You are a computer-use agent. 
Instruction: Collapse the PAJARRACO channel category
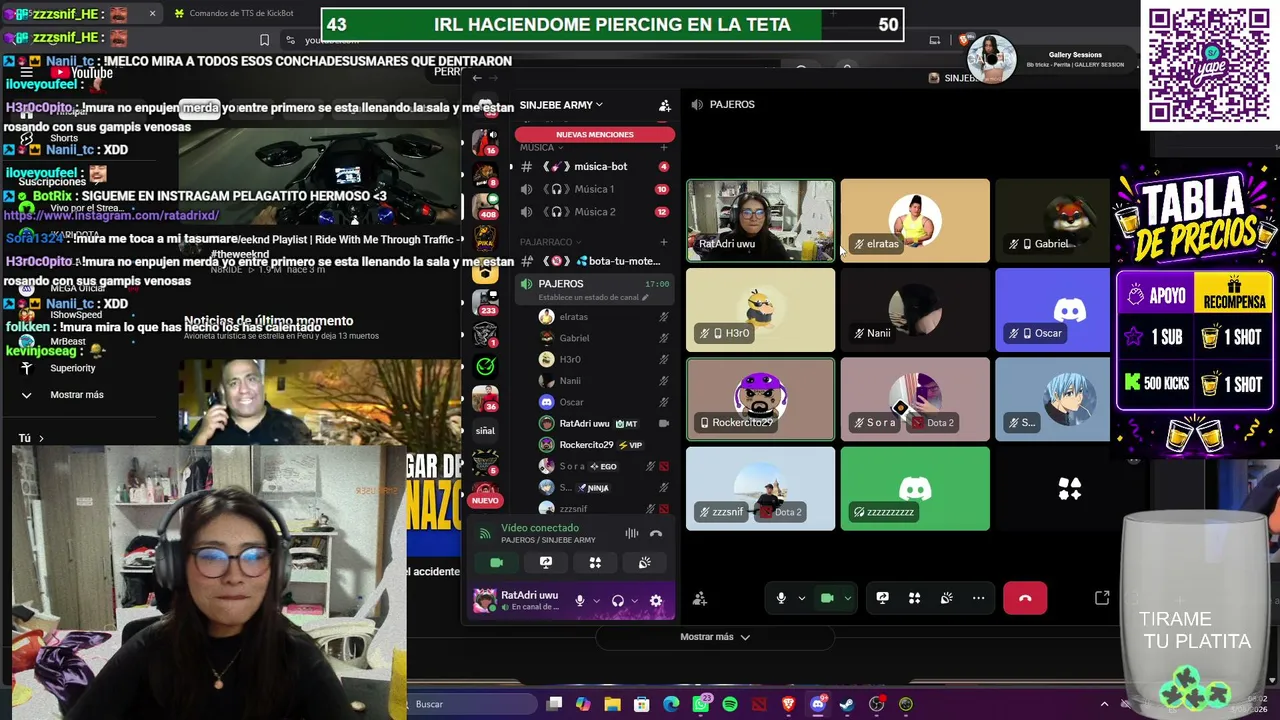(x=551, y=242)
